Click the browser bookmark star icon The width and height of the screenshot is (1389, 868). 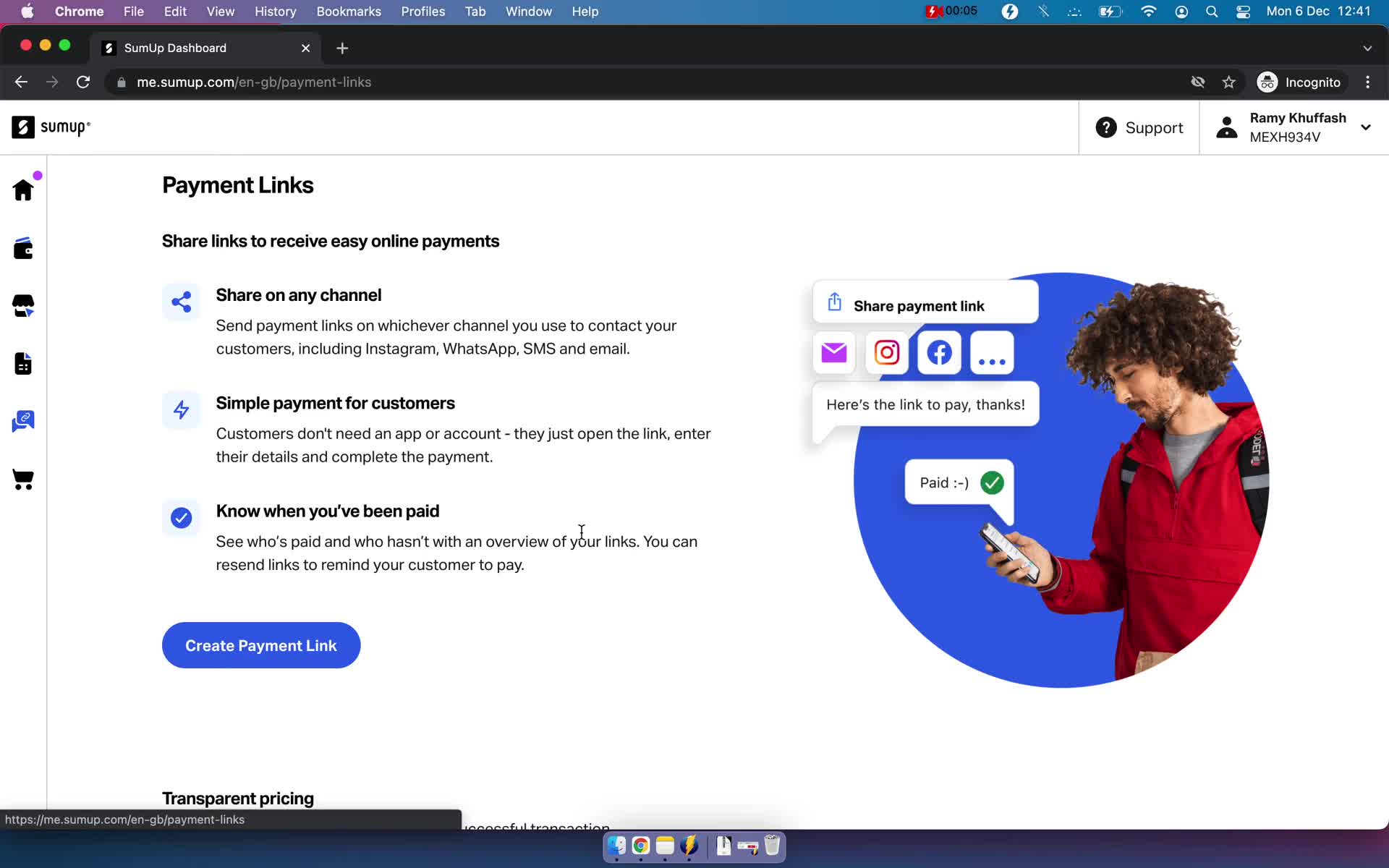pos(1228,82)
